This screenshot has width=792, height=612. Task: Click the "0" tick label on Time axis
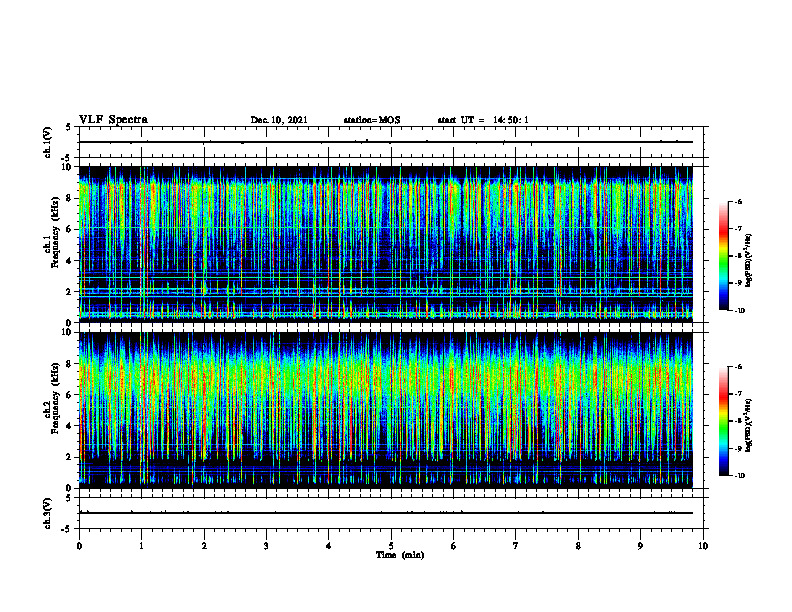pyautogui.click(x=79, y=546)
